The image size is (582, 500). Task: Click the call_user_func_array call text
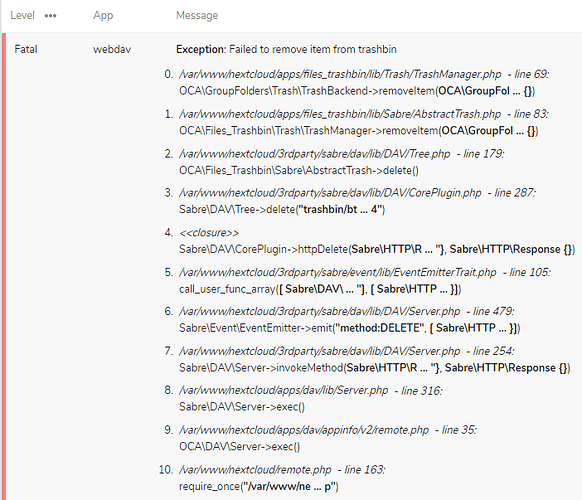(320, 289)
